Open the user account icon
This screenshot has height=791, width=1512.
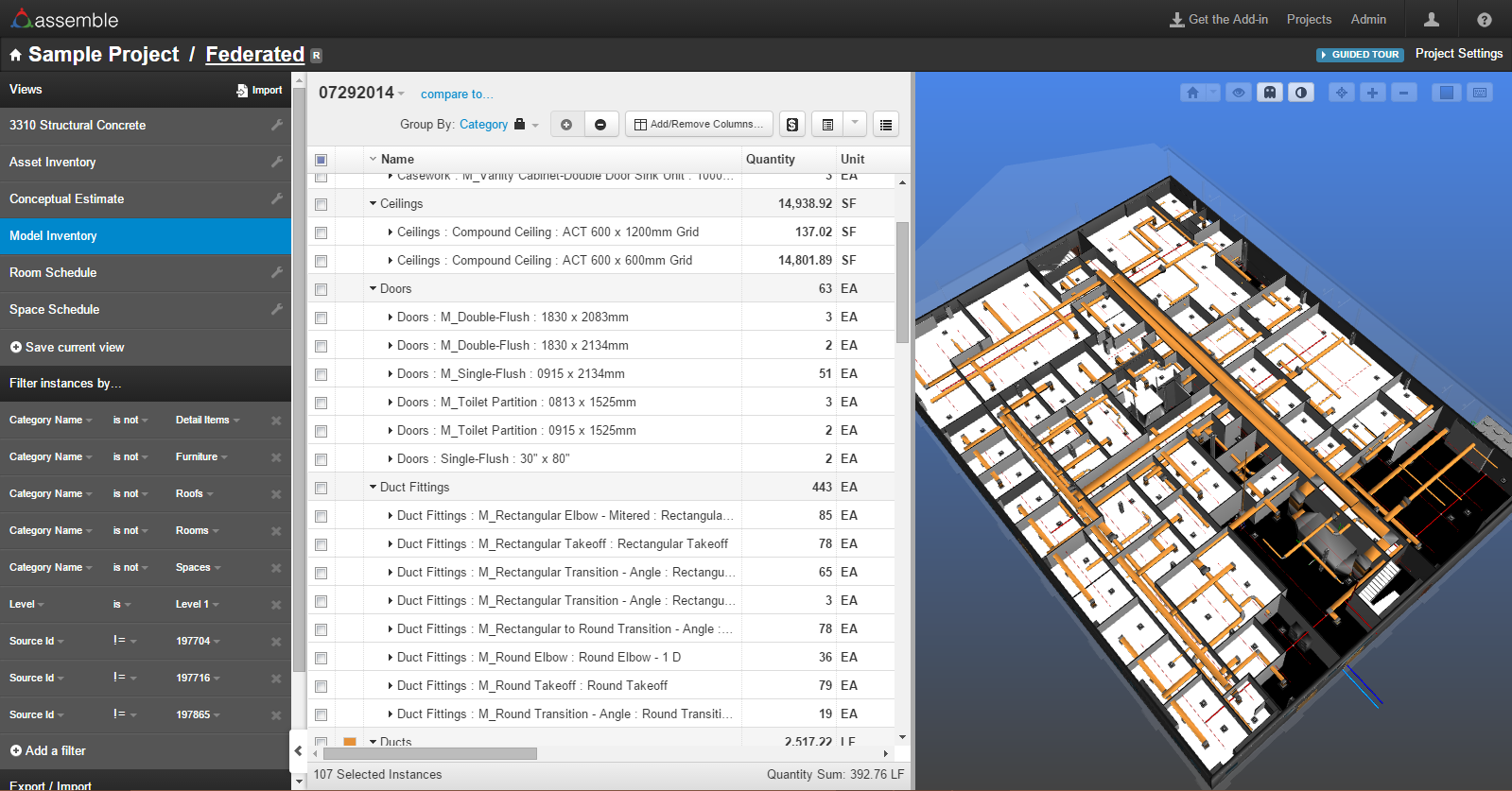tap(1432, 19)
